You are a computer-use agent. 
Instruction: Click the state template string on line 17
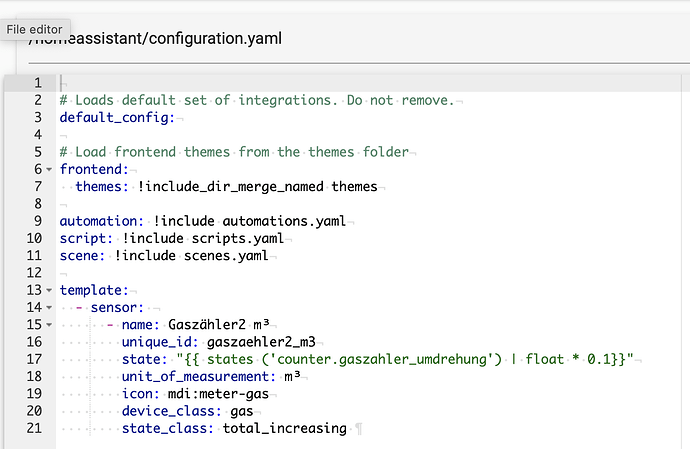click(x=405, y=359)
